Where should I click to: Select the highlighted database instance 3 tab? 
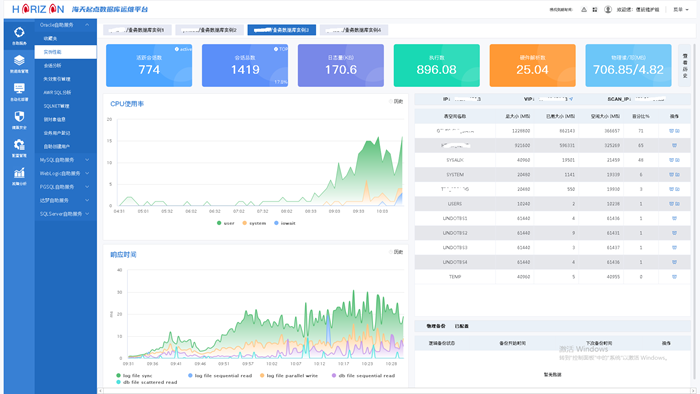click(x=282, y=30)
